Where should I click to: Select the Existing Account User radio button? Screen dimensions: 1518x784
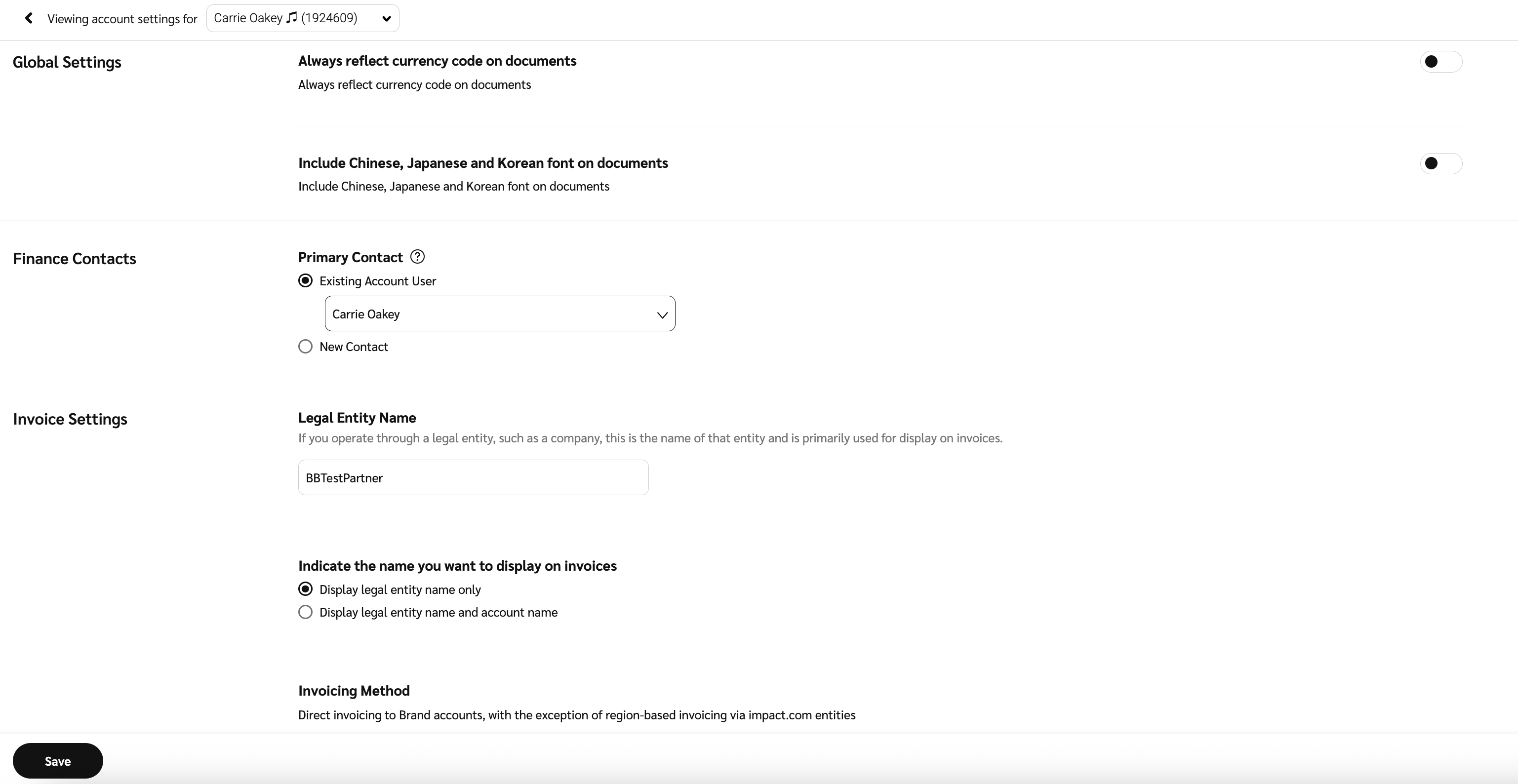point(305,281)
